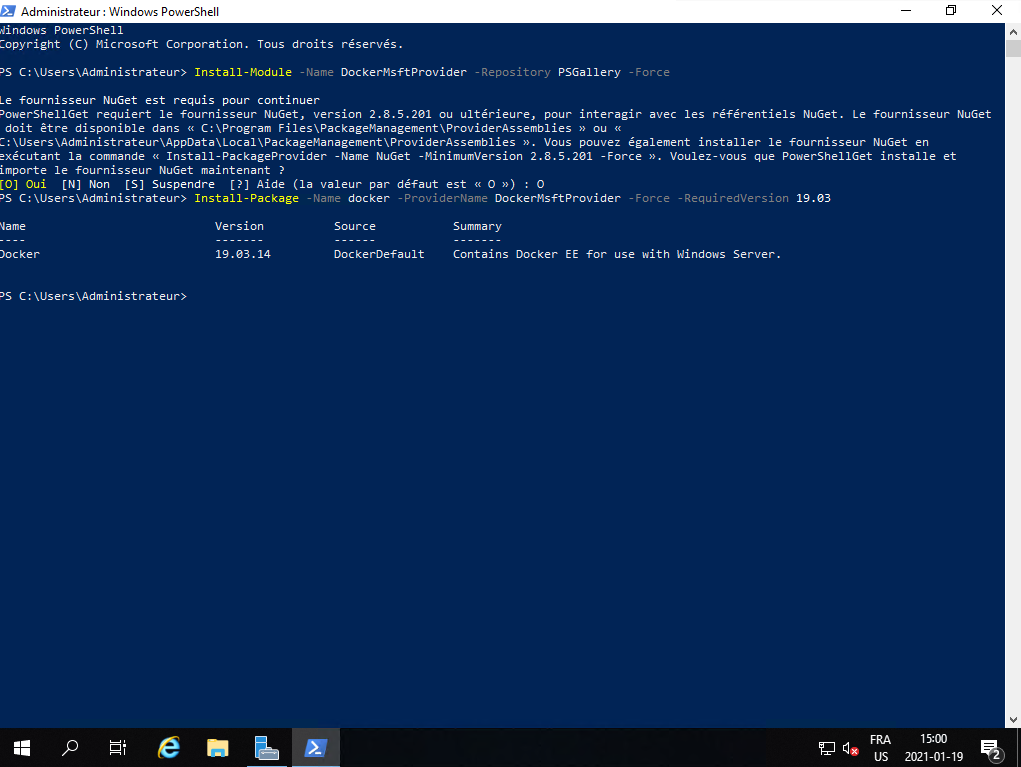Click the Copyright Microsoft Corporation line
The image size is (1021, 767).
coord(201,44)
